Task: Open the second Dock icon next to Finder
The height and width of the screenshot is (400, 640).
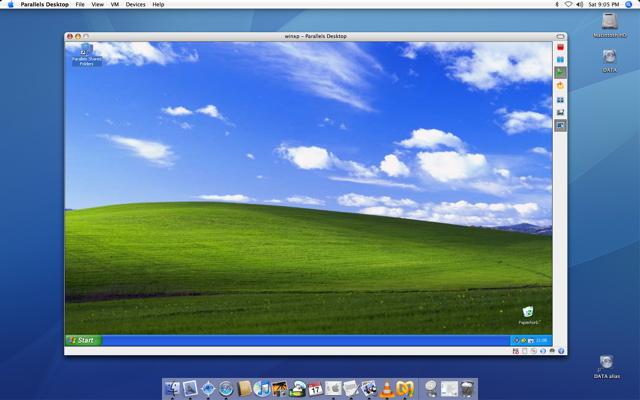Action: (190, 389)
